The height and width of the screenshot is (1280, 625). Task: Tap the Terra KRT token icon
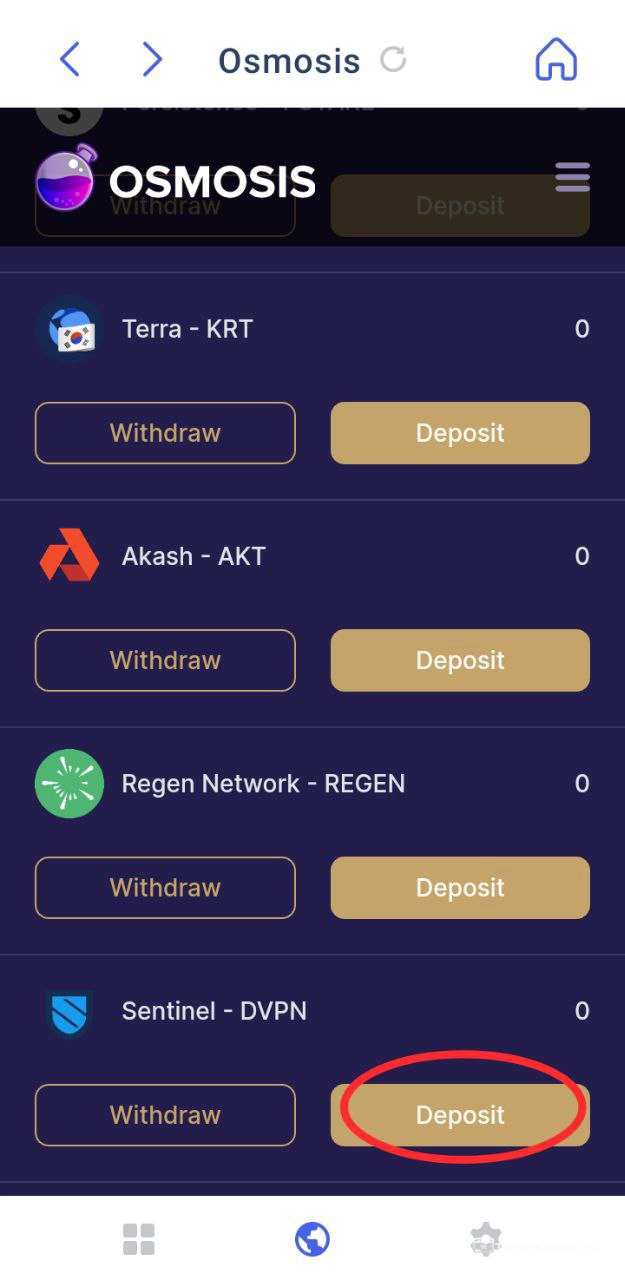click(69, 329)
